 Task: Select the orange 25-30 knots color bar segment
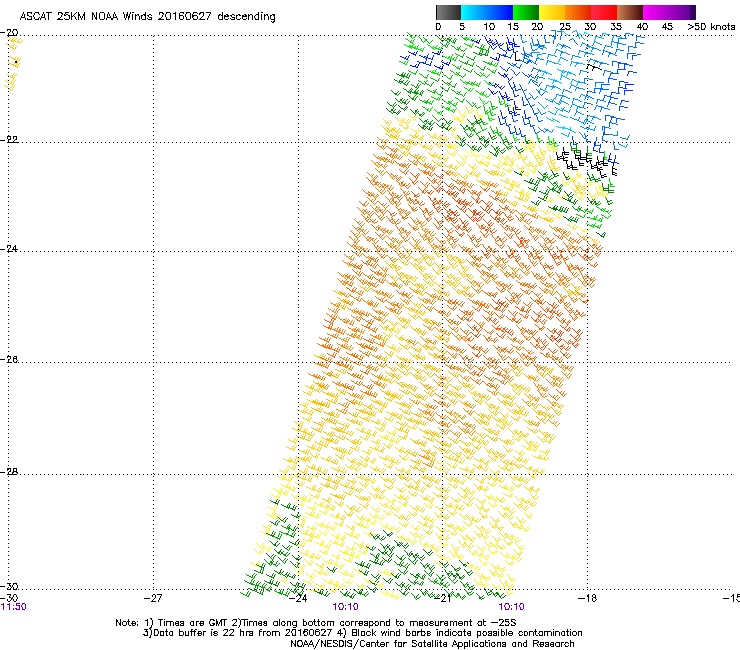click(x=578, y=12)
